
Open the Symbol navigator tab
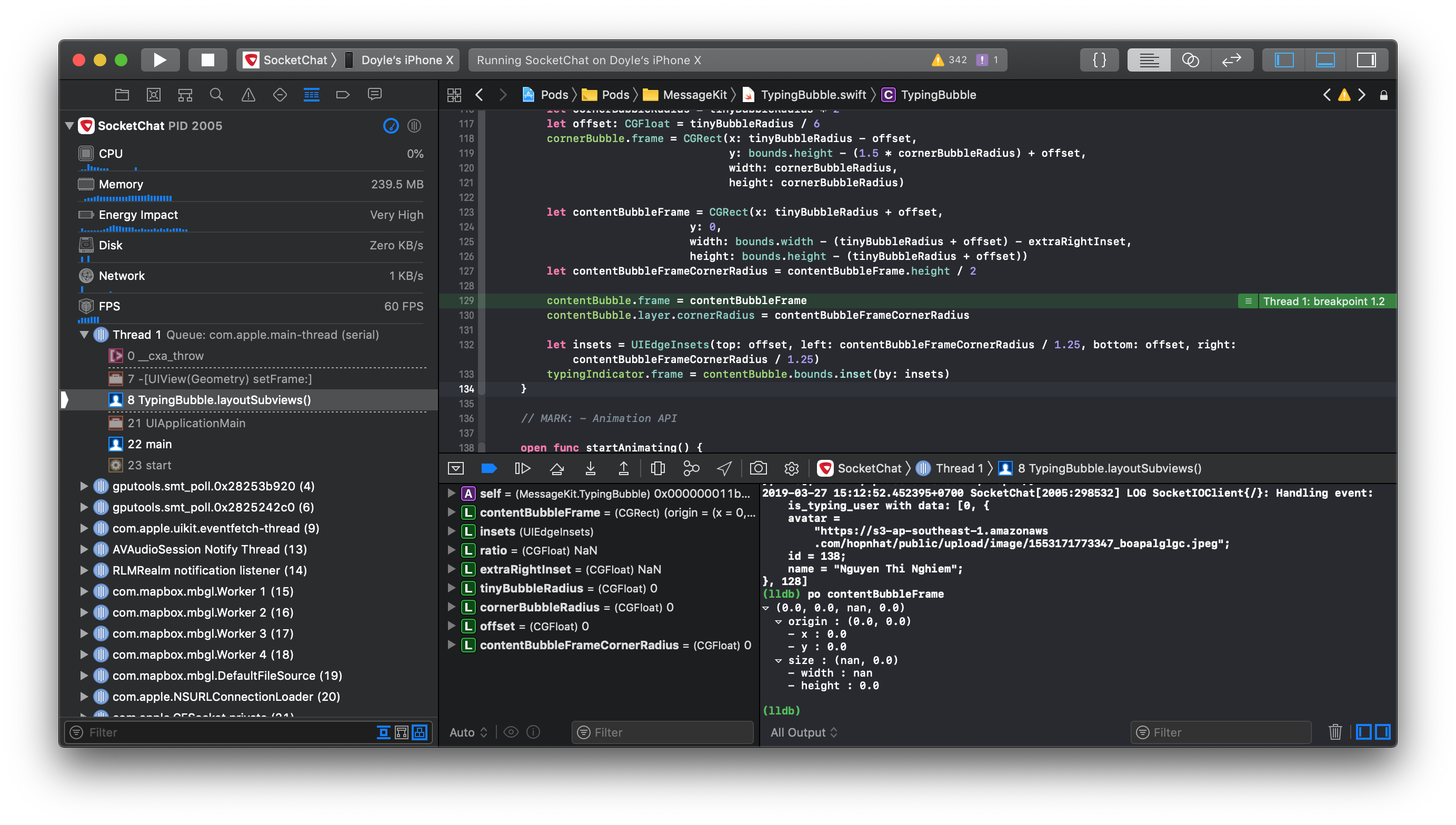click(x=185, y=95)
